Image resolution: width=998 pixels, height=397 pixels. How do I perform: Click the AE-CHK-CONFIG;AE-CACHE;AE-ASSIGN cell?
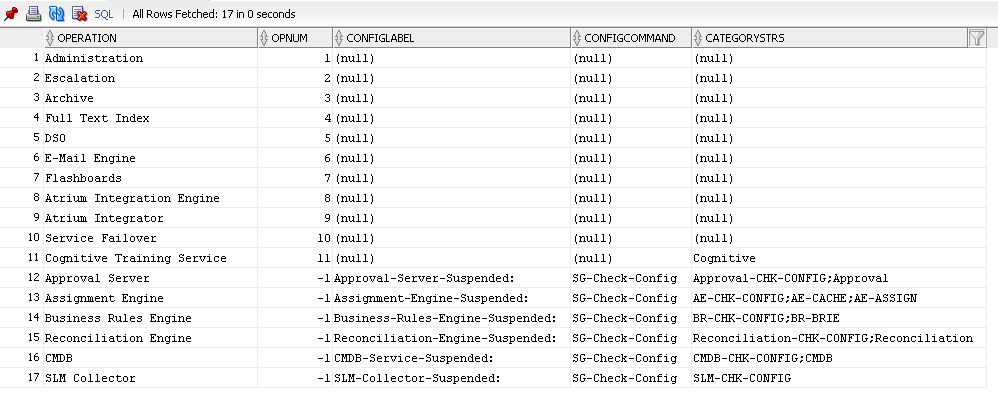click(x=839, y=298)
